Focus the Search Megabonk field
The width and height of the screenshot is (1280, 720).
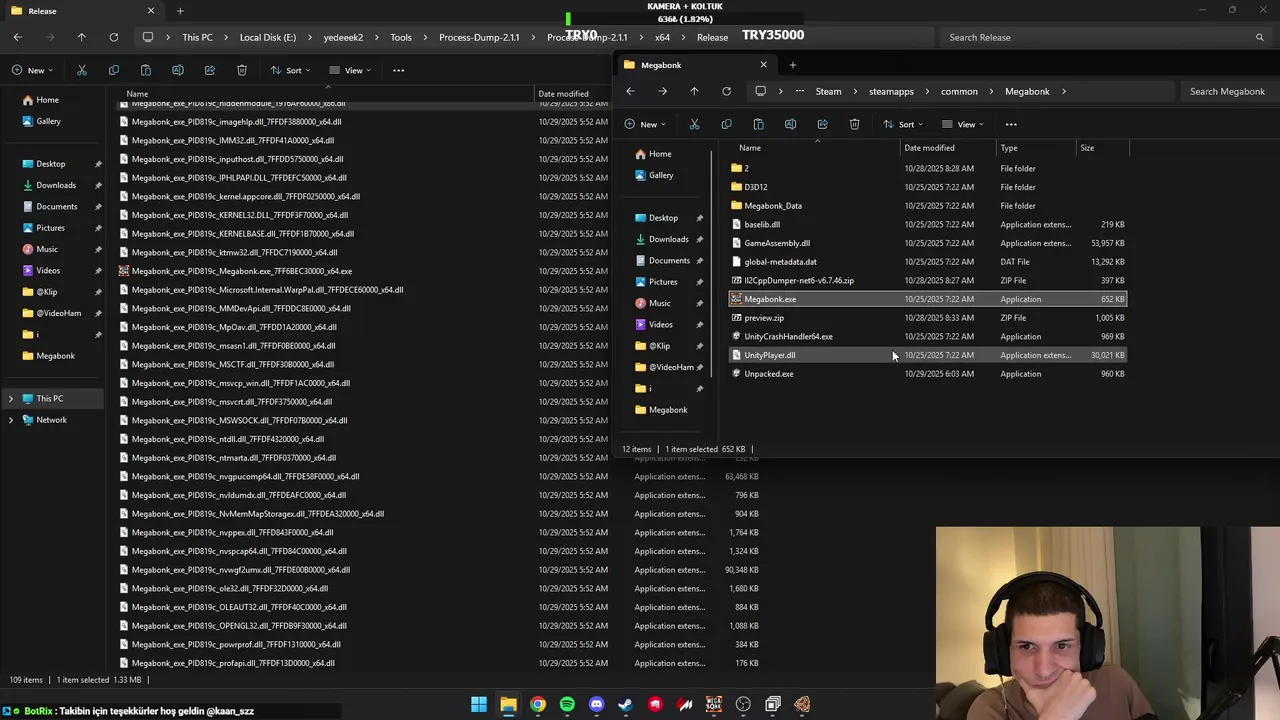[1228, 91]
